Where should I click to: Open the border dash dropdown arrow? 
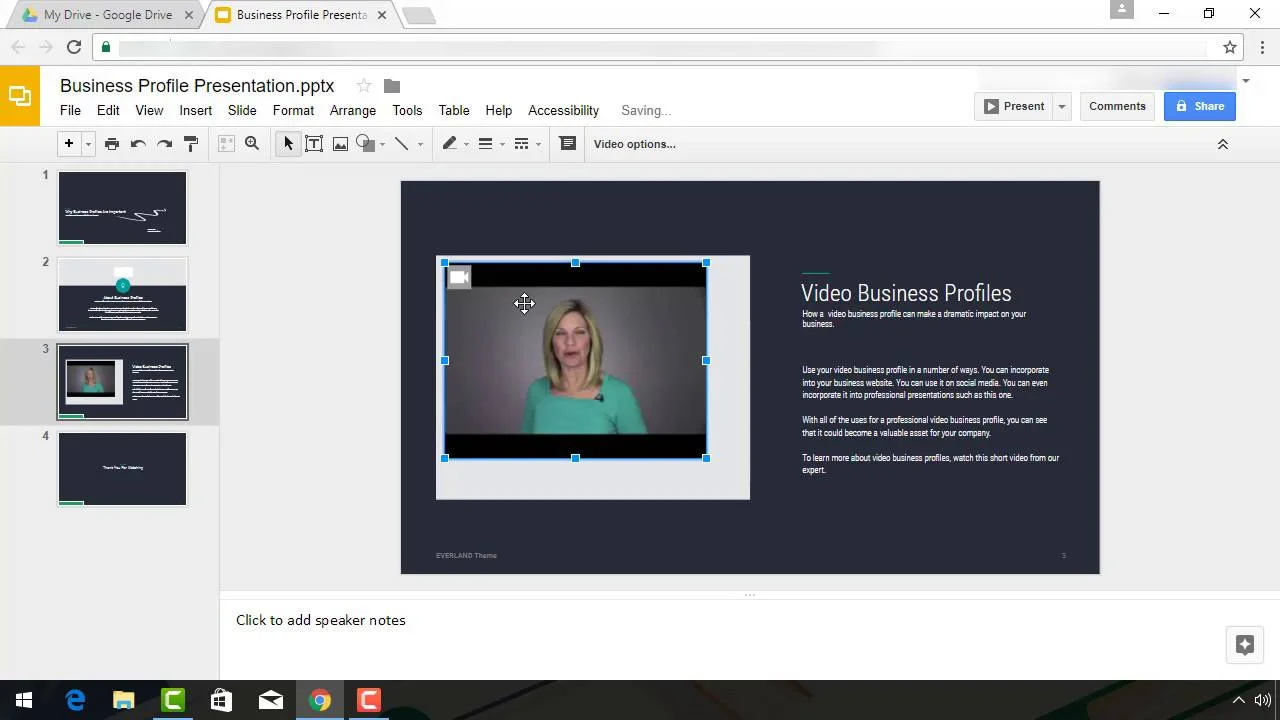pos(538,144)
